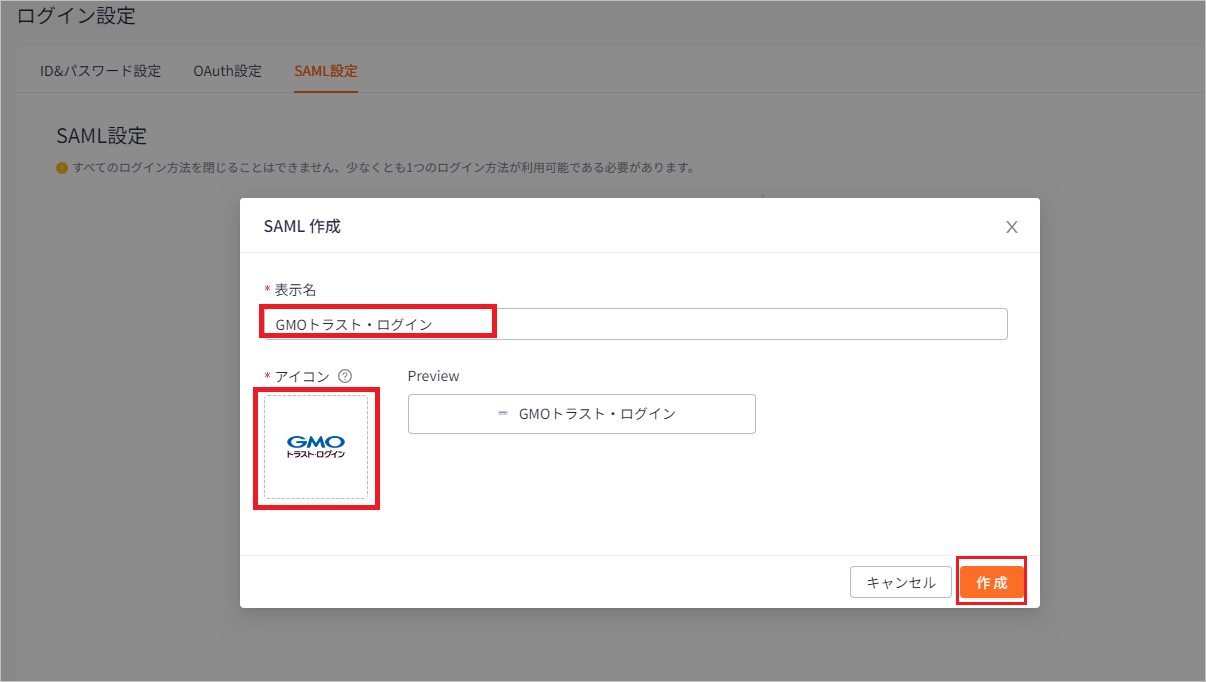This screenshot has height=682, width=1206.
Task: Click the SAML 作成 dialog title
Action: point(302,227)
